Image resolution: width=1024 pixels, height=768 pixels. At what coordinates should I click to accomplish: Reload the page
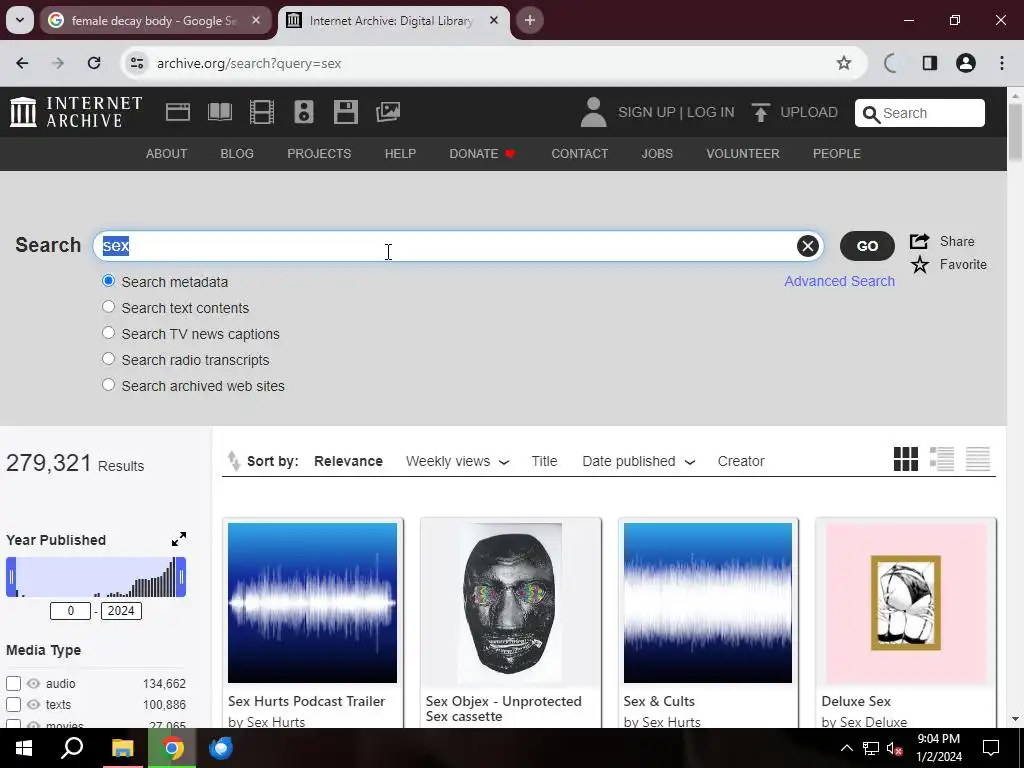[x=94, y=63]
